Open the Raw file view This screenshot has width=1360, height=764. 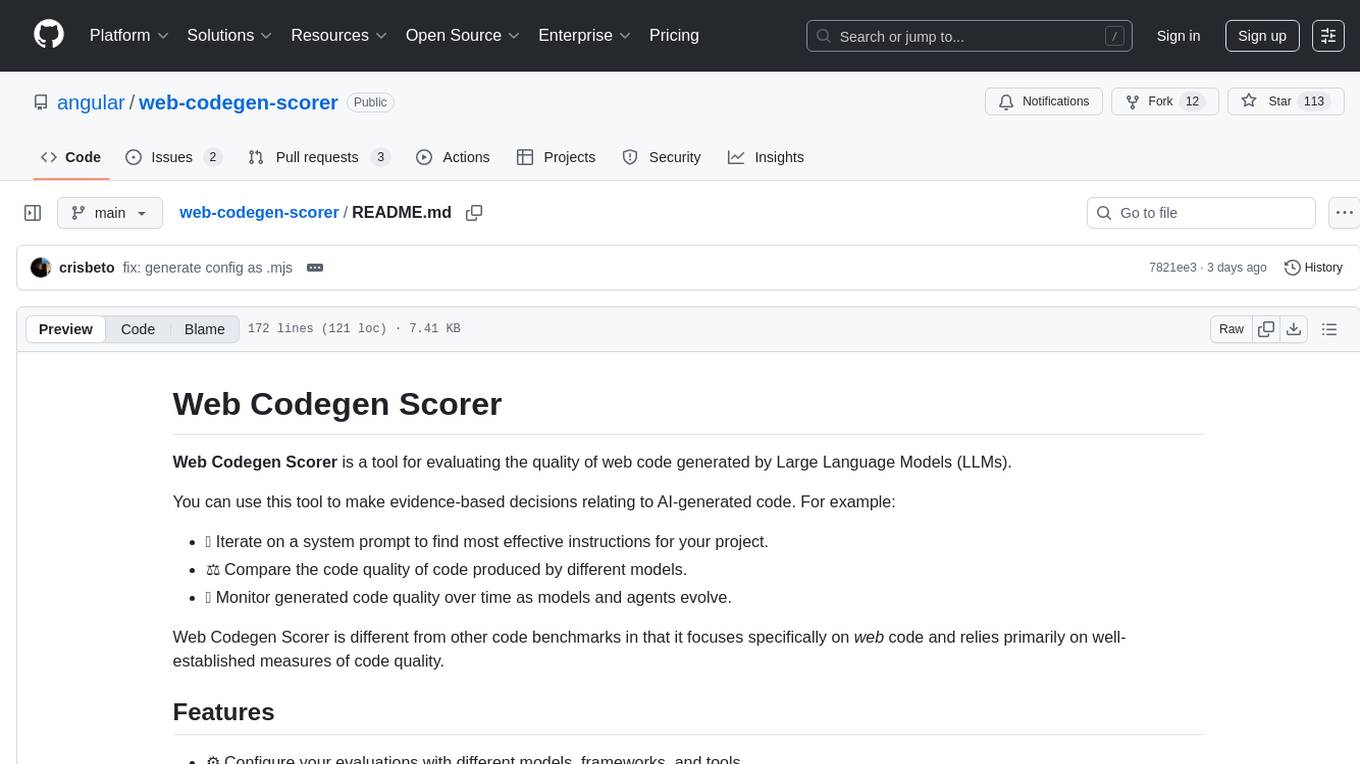[1231, 329]
